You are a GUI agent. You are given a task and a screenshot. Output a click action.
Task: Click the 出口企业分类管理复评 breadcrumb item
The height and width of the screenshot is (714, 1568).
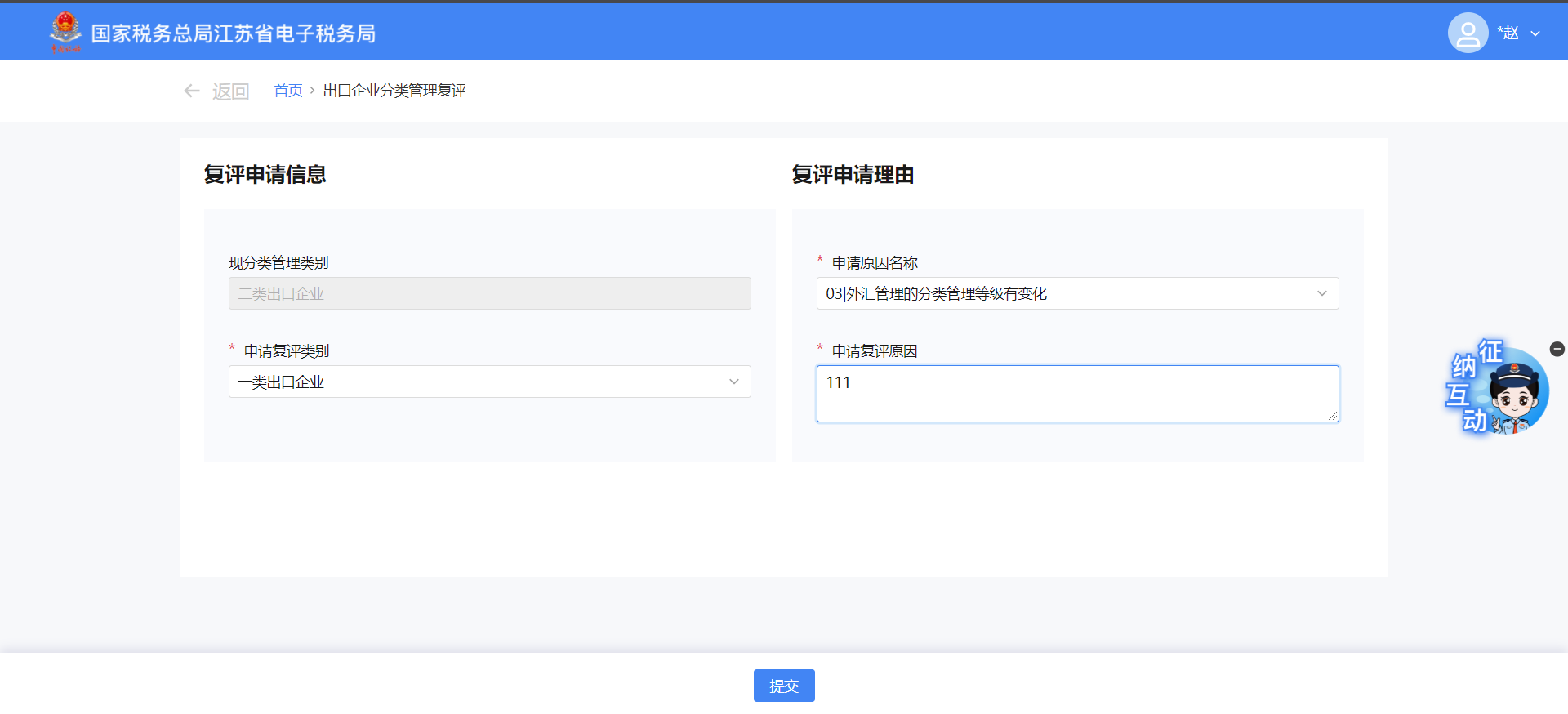click(394, 91)
